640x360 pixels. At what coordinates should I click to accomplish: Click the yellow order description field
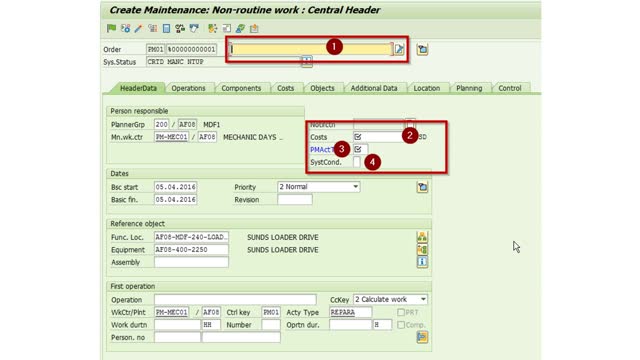(311, 49)
